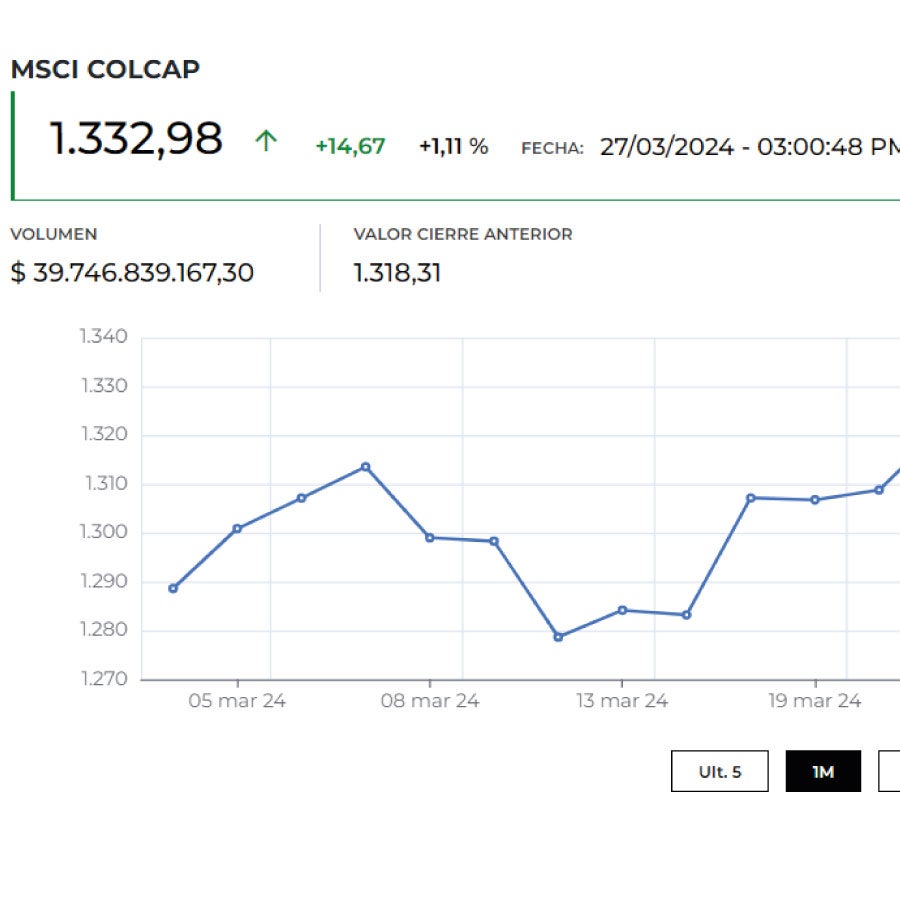Click the chart point above 19 mar 24

815,500
